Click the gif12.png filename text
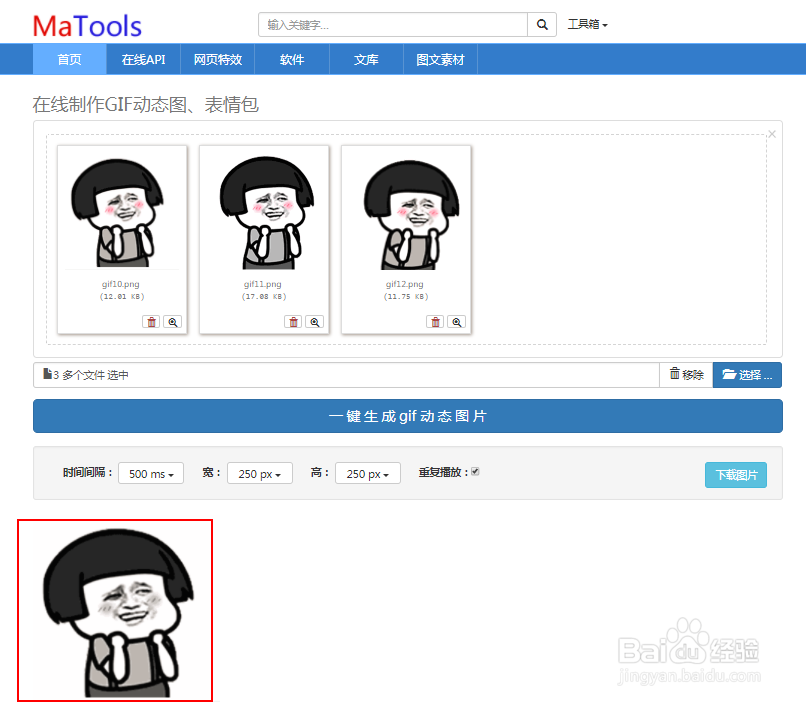Screen dimensions: 806x704 click(405, 284)
